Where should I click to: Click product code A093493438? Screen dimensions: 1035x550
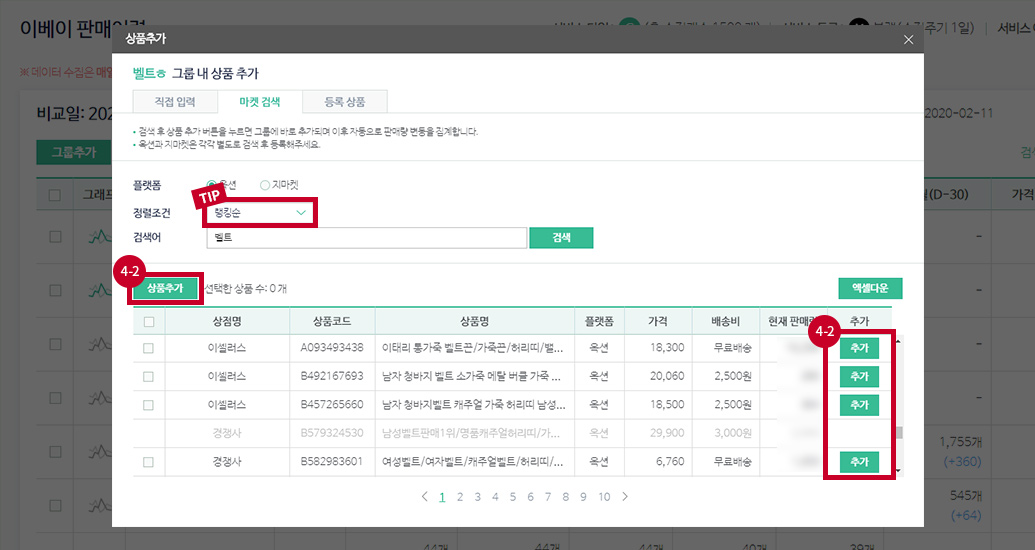pos(332,347)
